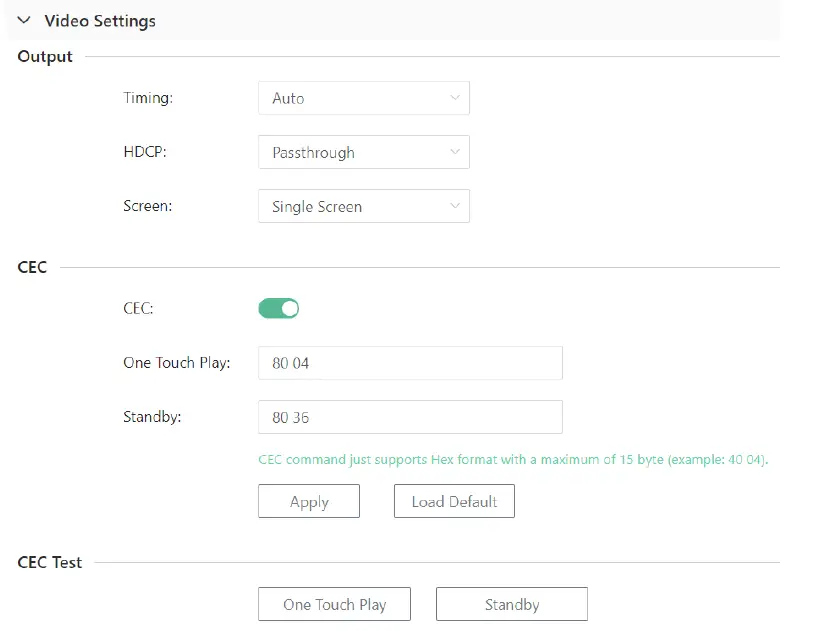Click the CEC Test section label
Viewport: 817px width, 631px height.
point(49,562)
